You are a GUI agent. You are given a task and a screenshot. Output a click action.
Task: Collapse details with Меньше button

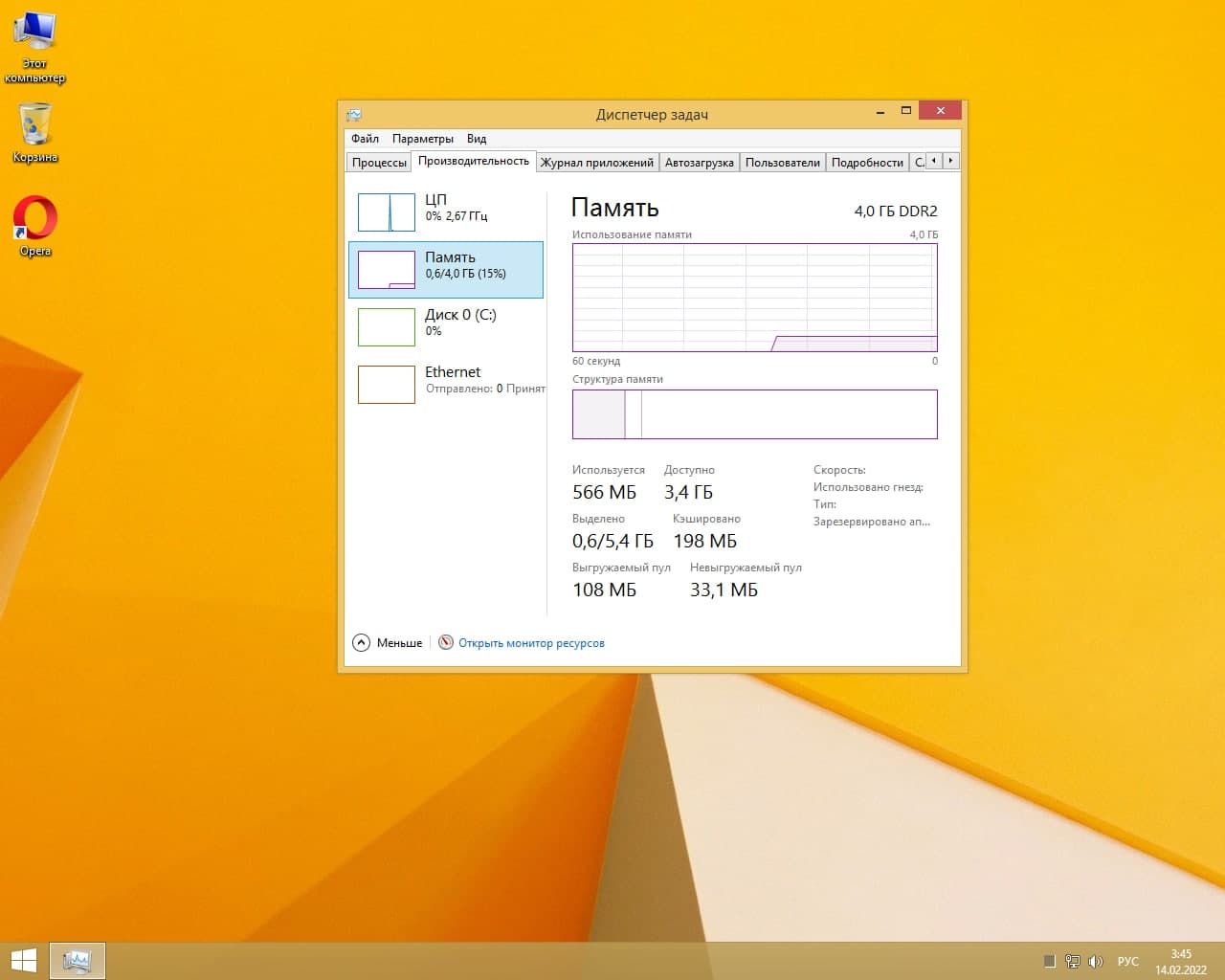(x=388, y=643)
